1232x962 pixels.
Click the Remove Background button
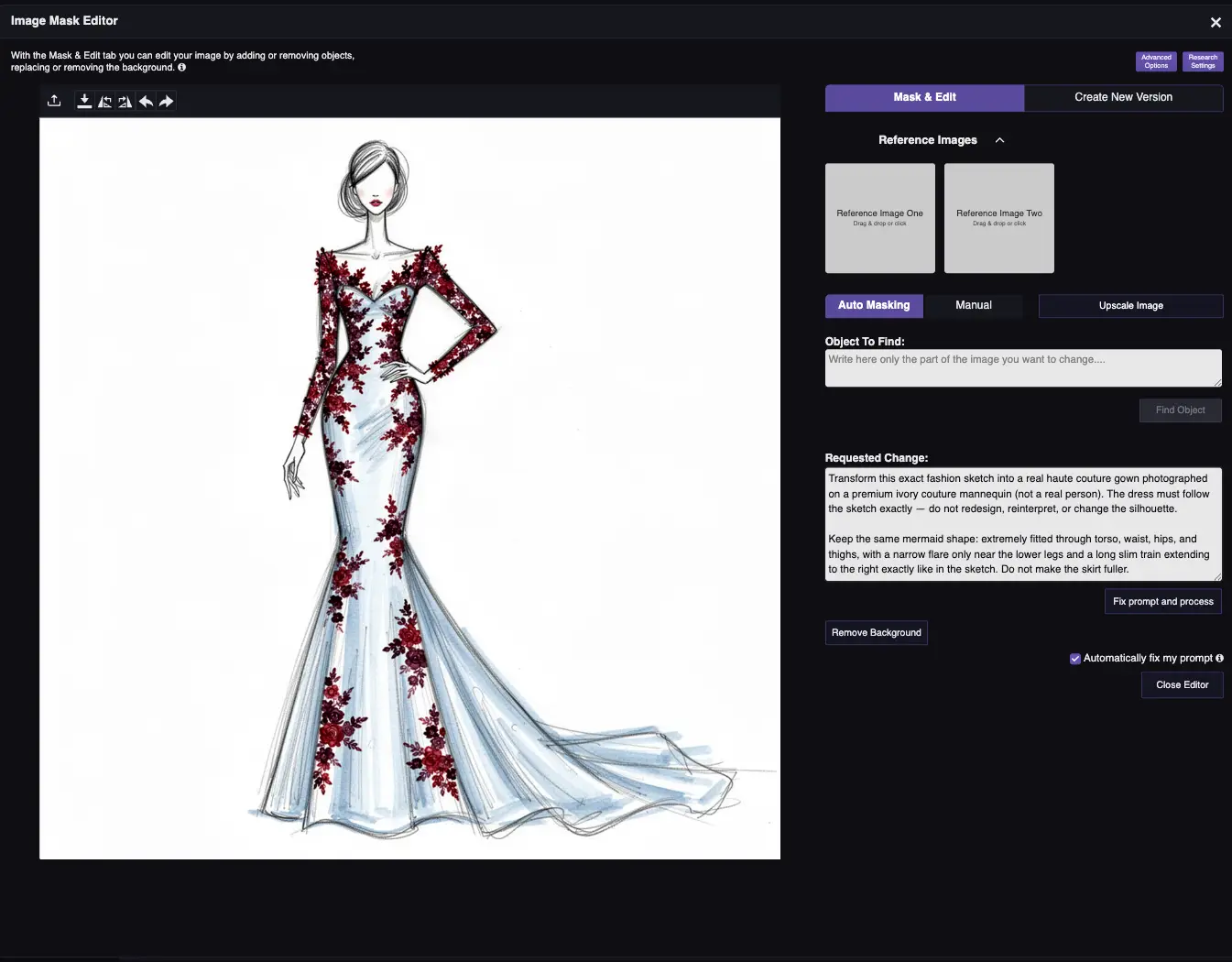click(876, 633)
